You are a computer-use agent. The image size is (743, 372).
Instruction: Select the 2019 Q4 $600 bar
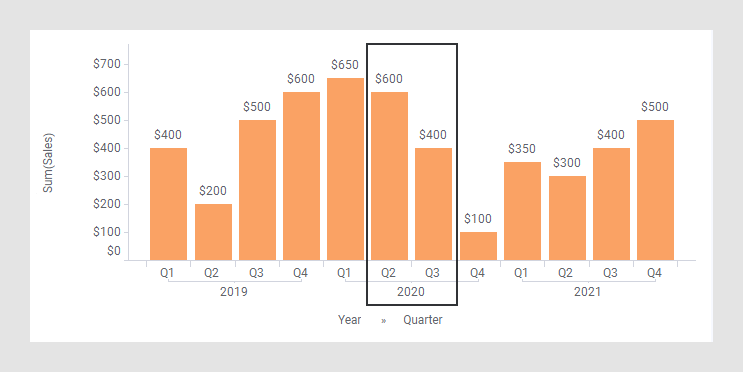(x=301, y=176)
